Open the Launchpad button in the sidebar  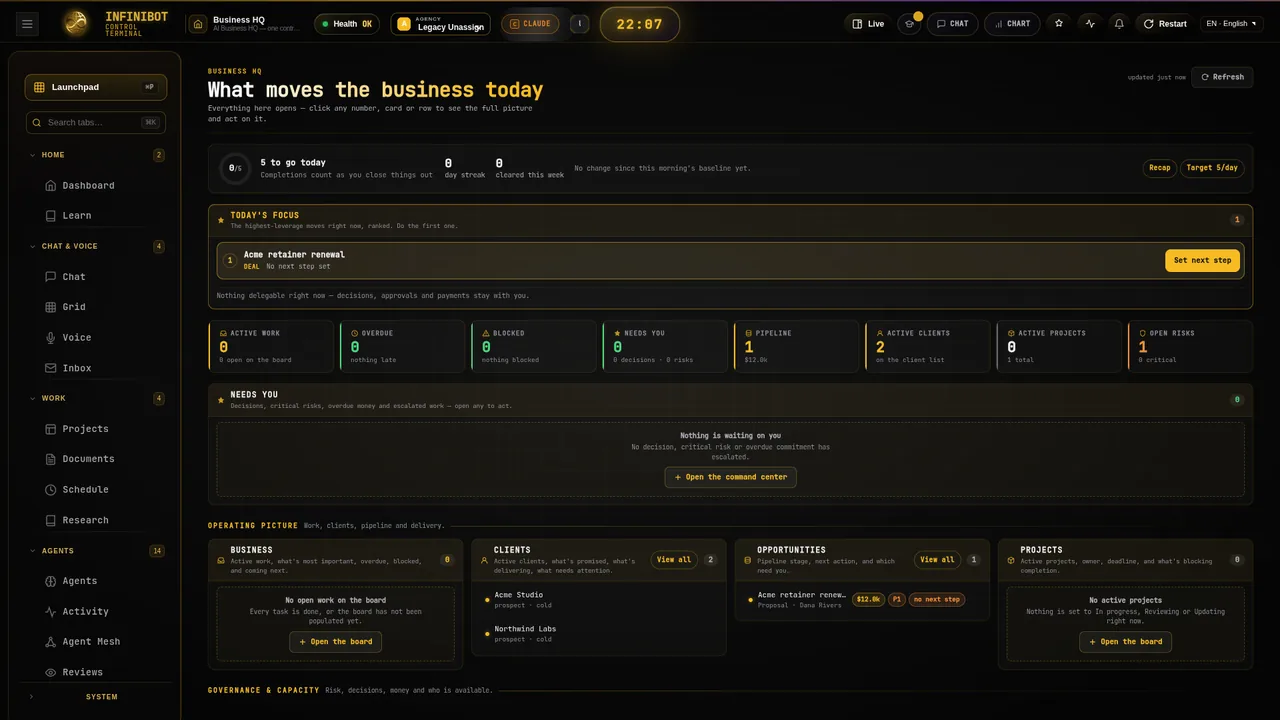point(96,87)
